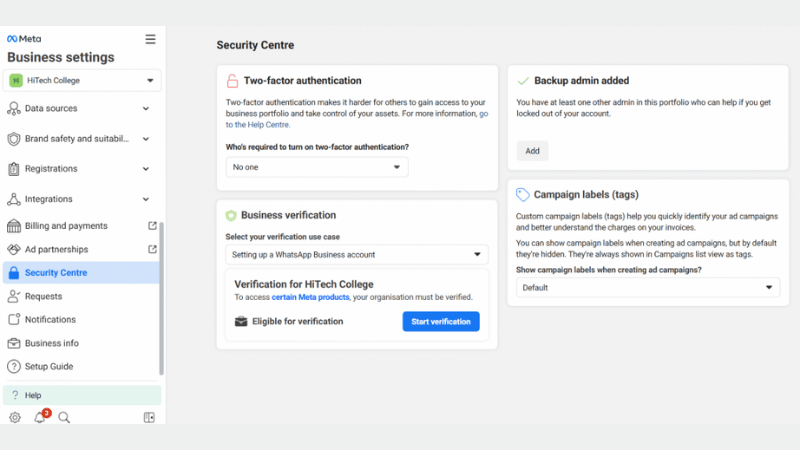
Task: Click the Meta logo
Action: (x=24, y=39)
